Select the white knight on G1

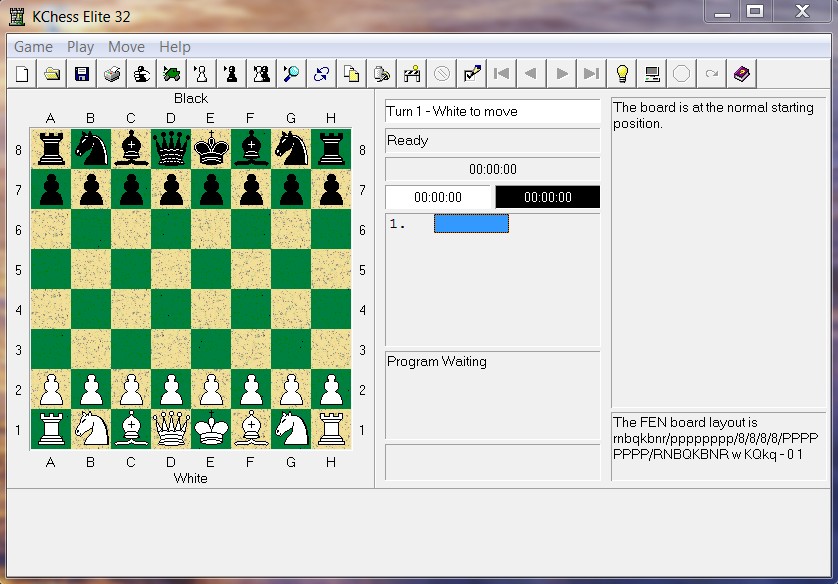pos(291,429)
